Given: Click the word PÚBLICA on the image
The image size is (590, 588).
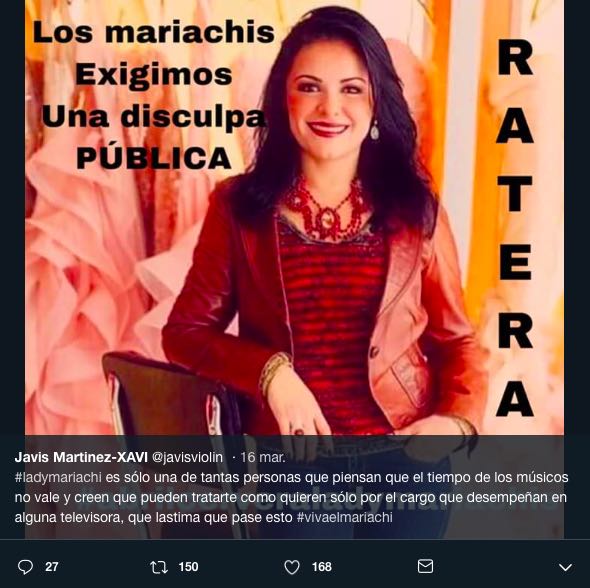Looking at the screenshot, I should pos(154,158).
